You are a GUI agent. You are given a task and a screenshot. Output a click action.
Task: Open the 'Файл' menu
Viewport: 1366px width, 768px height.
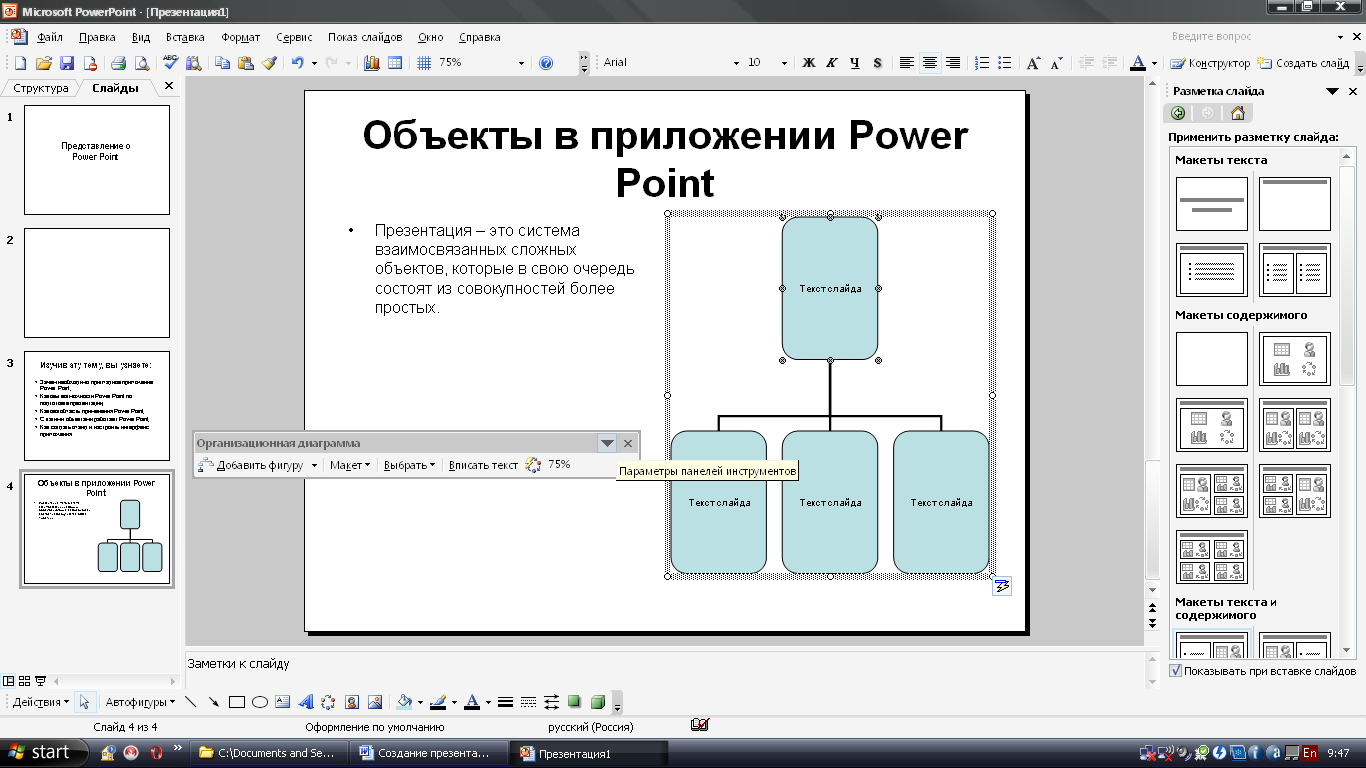(x=50, y=37)
